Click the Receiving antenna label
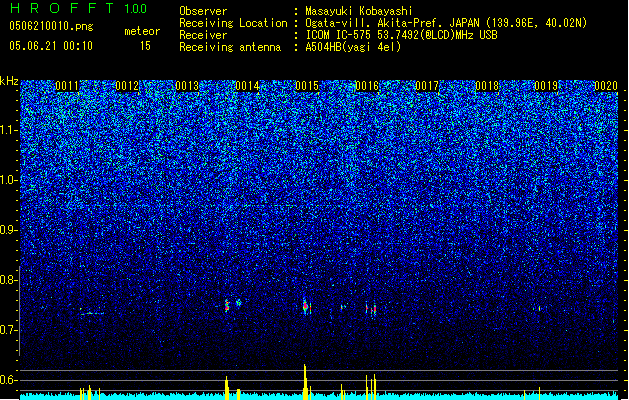 click(x=230, y=47)
